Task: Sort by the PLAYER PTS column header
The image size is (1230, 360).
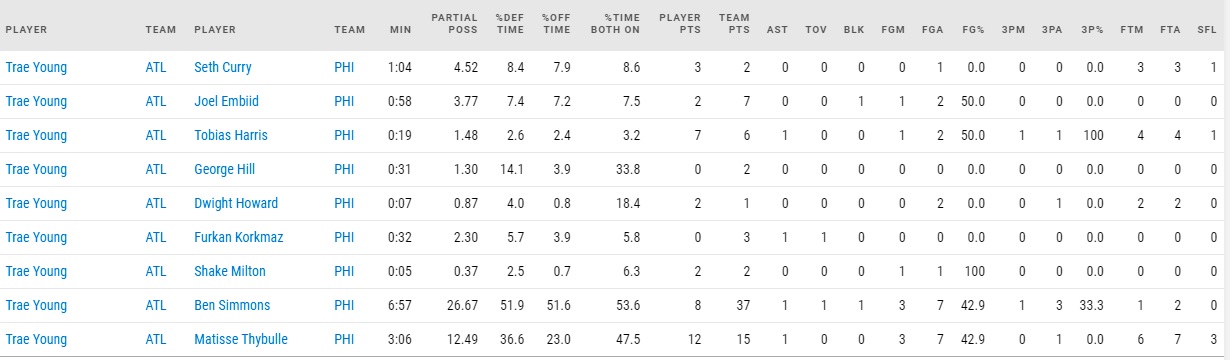Action: 681,24
